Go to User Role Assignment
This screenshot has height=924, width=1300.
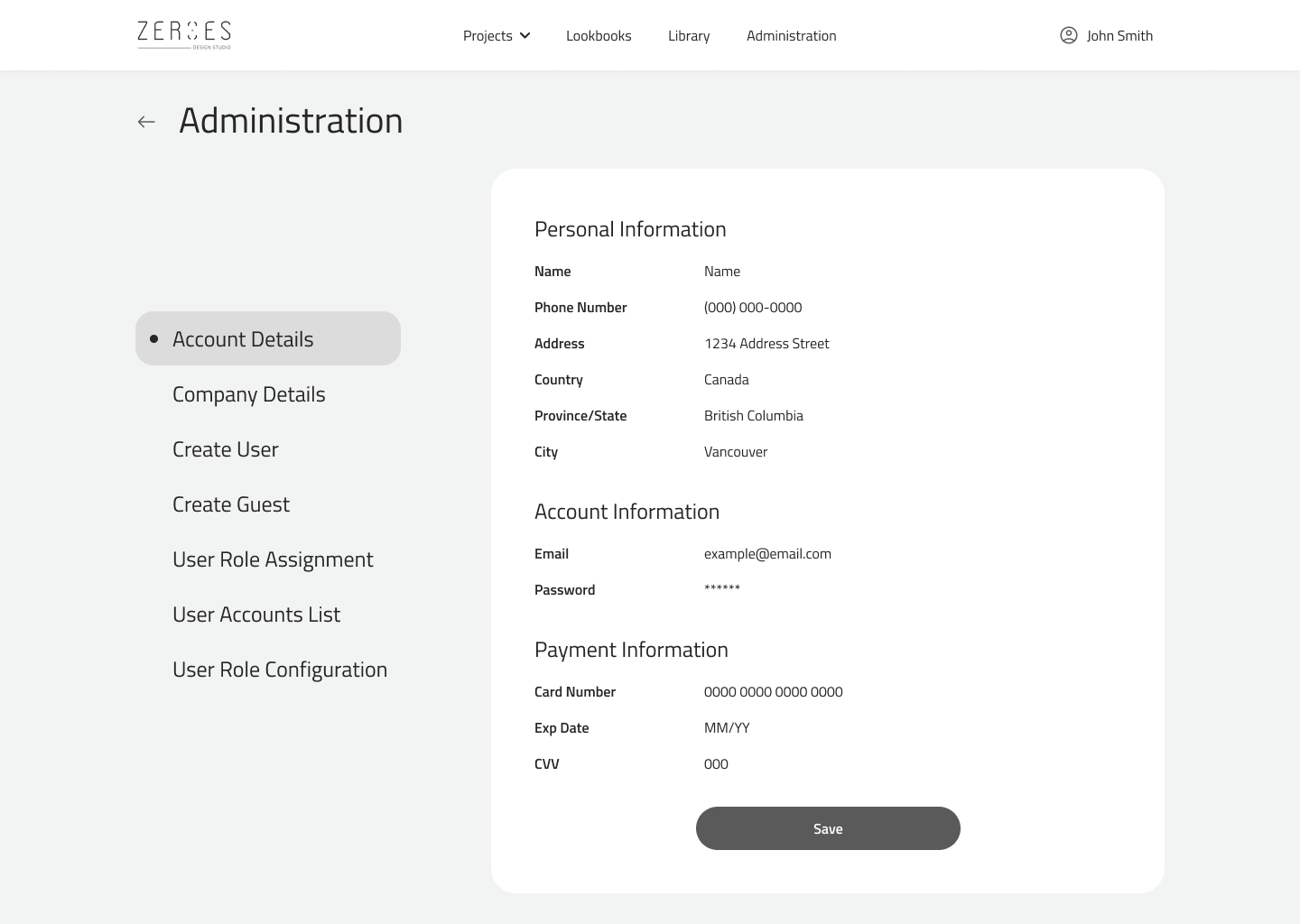[x=273, y=559]
